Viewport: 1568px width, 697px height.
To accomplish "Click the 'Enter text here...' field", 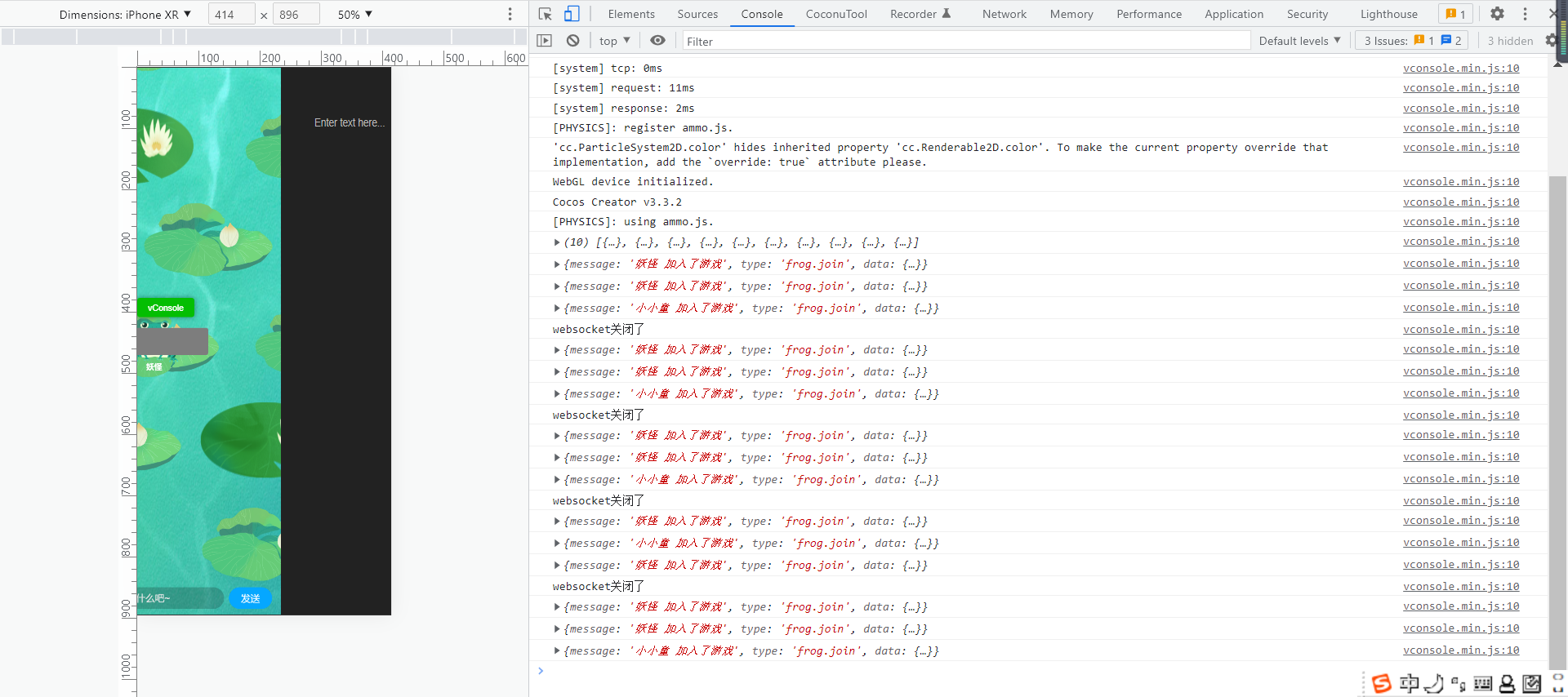I will (349, 122).
